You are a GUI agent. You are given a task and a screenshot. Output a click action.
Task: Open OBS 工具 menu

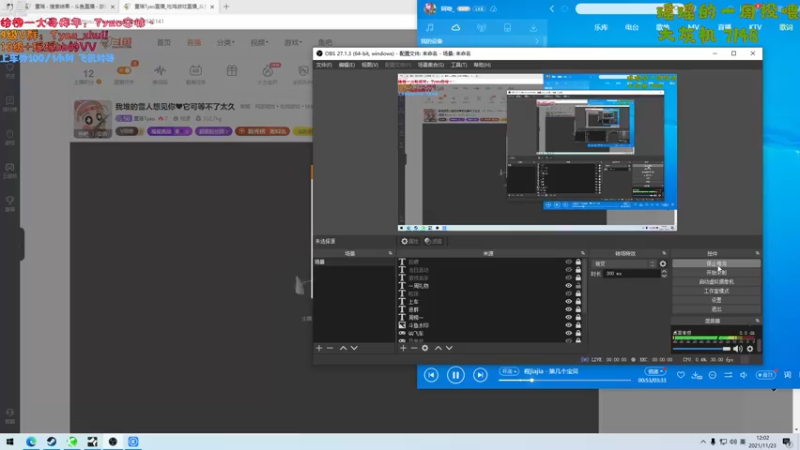(459, 65)
